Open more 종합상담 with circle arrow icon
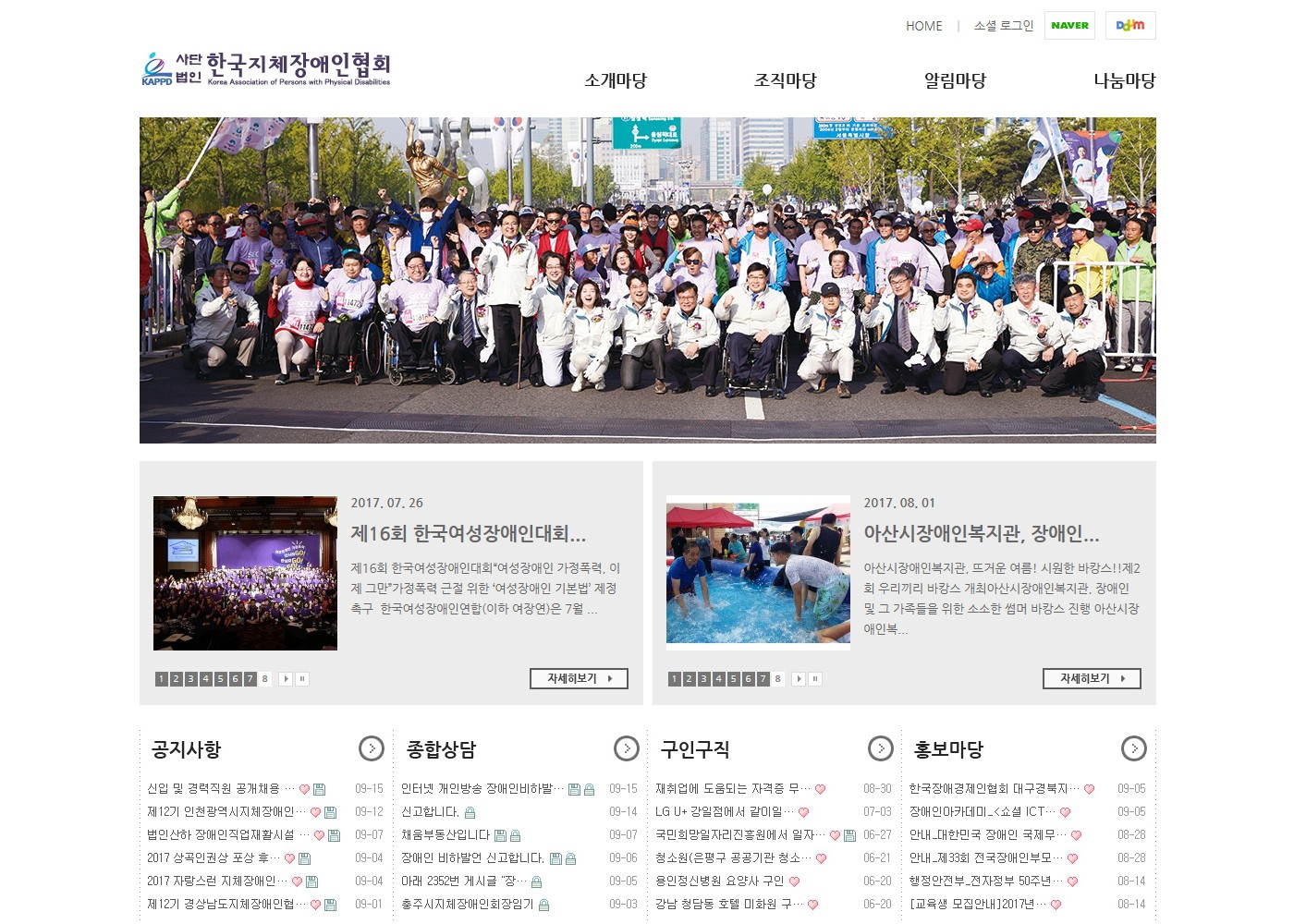1294x924 pixels. pos(626,748)
